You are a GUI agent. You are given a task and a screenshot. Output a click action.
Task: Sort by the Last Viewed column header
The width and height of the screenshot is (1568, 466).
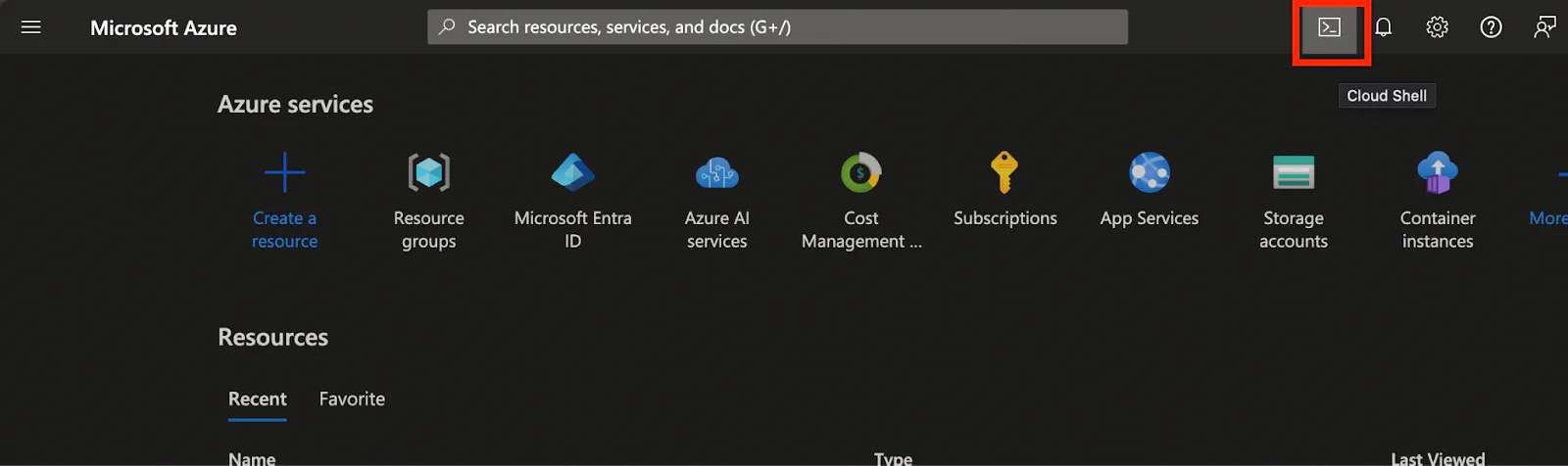coord(1438,458)
